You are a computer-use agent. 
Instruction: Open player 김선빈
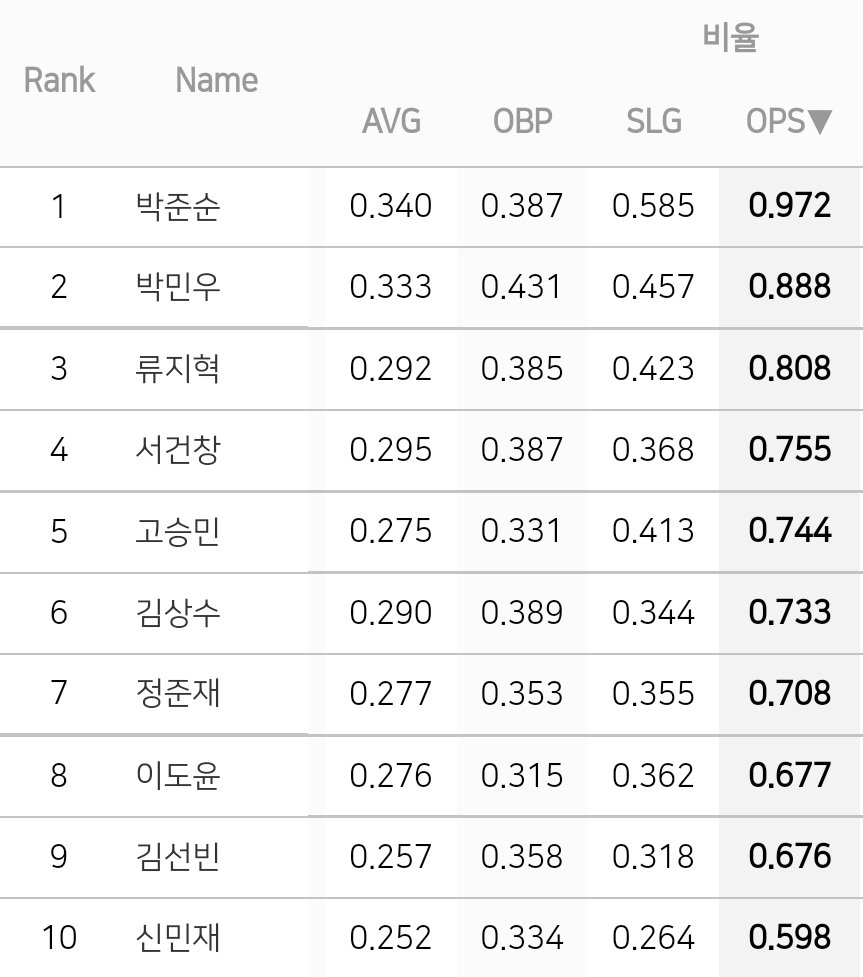point(178,857)
